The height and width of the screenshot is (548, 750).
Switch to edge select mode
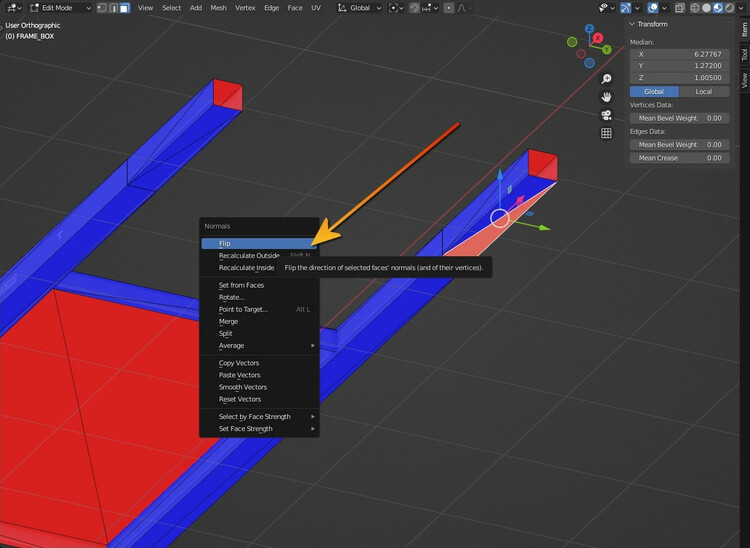[113, 8]
